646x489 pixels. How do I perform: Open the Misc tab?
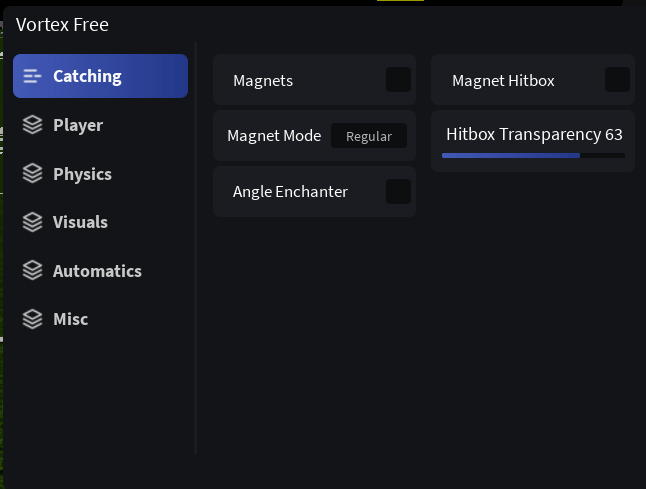(70, 319)
